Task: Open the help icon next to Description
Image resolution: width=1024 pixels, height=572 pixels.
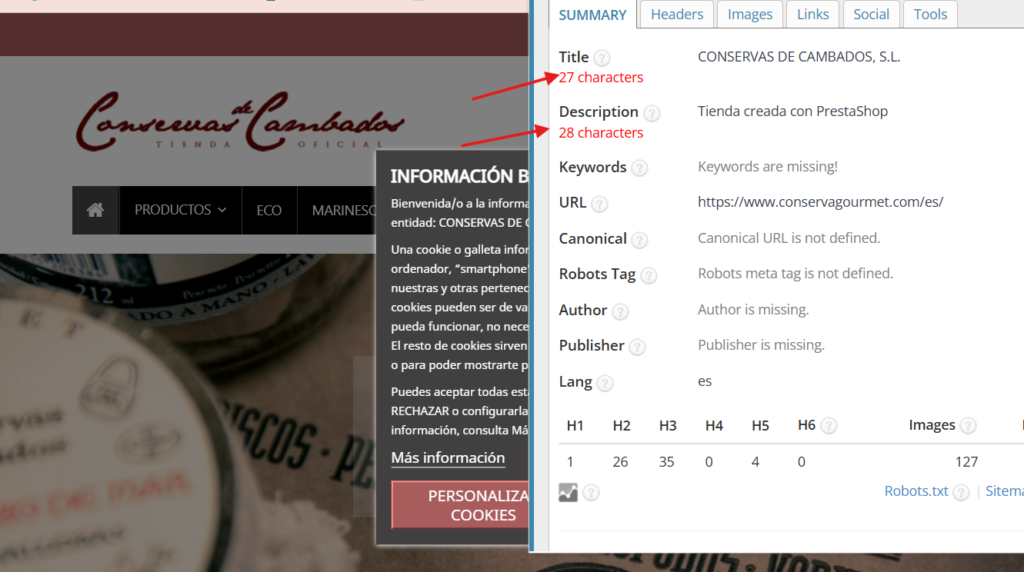Action: click(651, 113)
